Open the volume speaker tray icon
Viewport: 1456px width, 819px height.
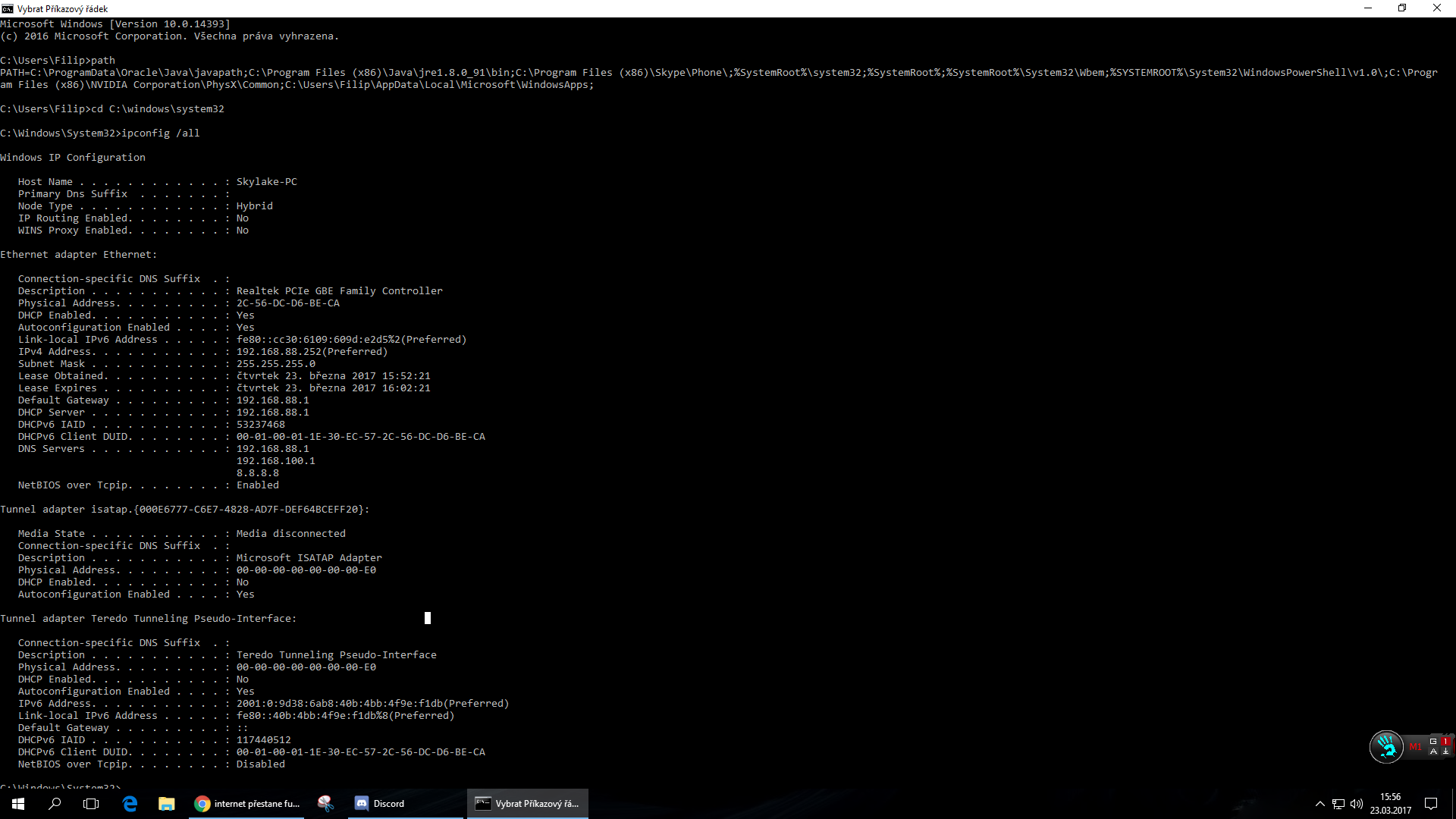click(x=1357, y=804)
